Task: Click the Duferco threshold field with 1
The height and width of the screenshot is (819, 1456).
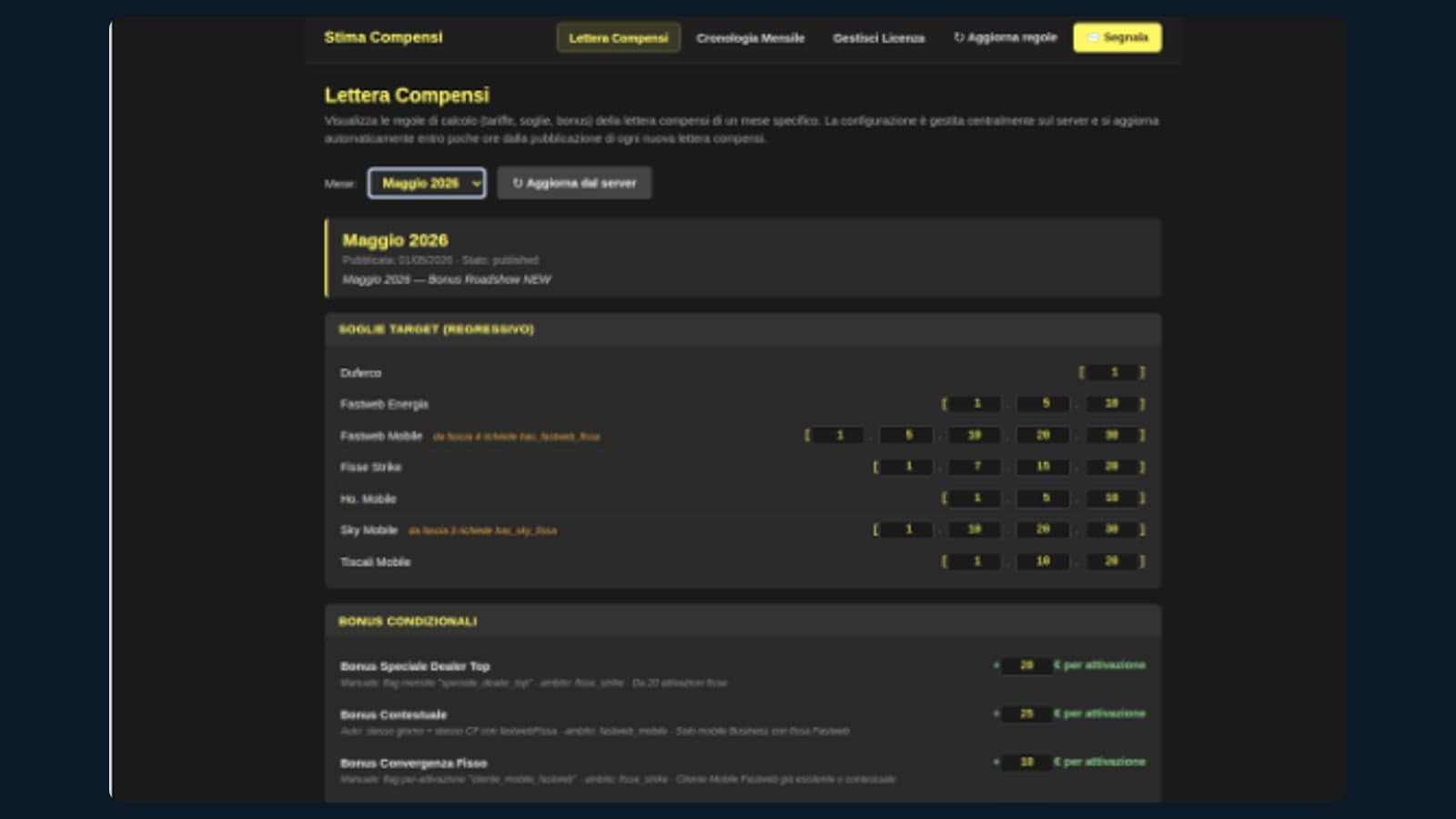Action: click(x=1113, y=372)
